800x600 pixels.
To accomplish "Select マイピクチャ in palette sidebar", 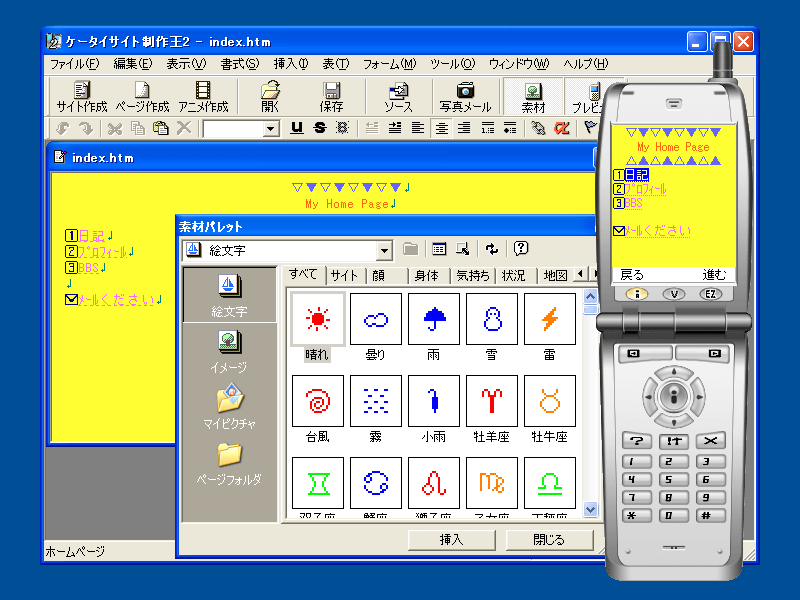I will pyautogui.click(x=229, y=407).
